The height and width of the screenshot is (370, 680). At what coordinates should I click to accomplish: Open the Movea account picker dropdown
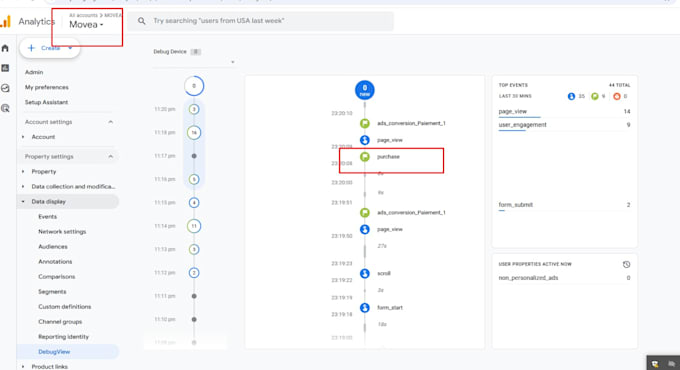click(86, 25)
